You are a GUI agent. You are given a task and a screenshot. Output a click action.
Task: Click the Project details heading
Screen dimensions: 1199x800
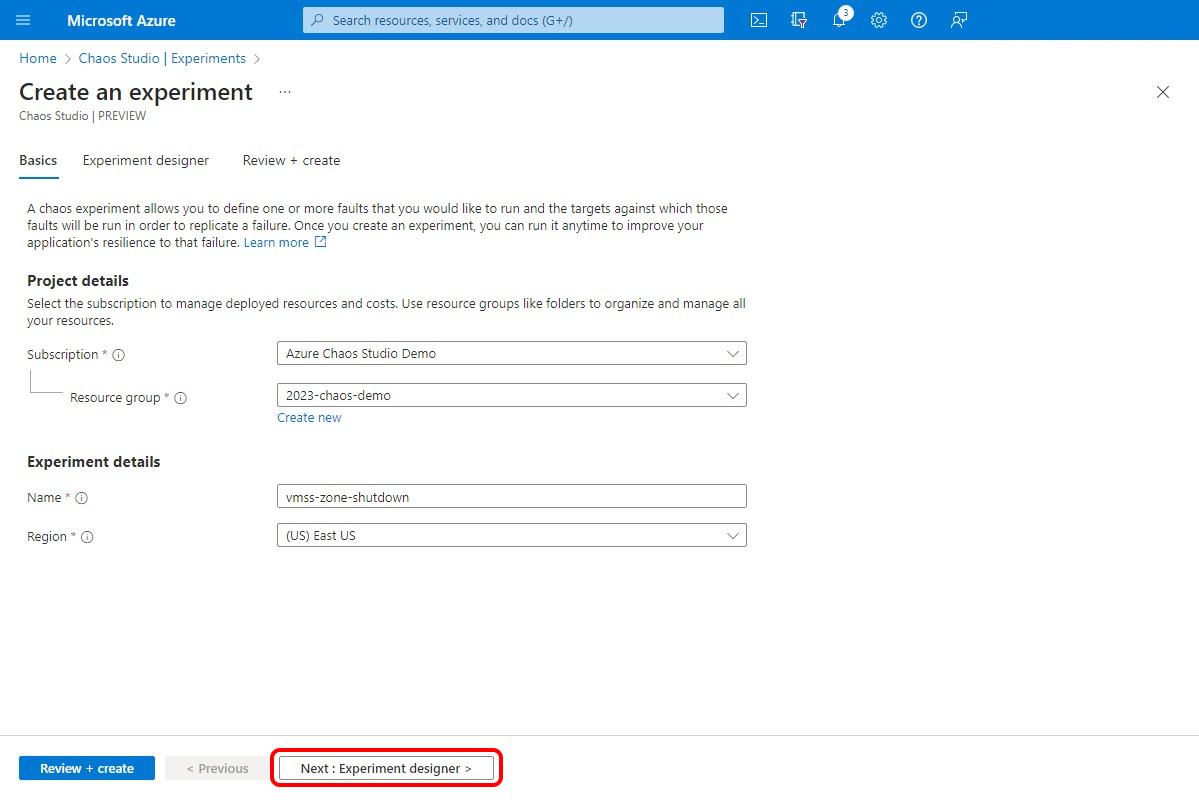coord(78,281)
